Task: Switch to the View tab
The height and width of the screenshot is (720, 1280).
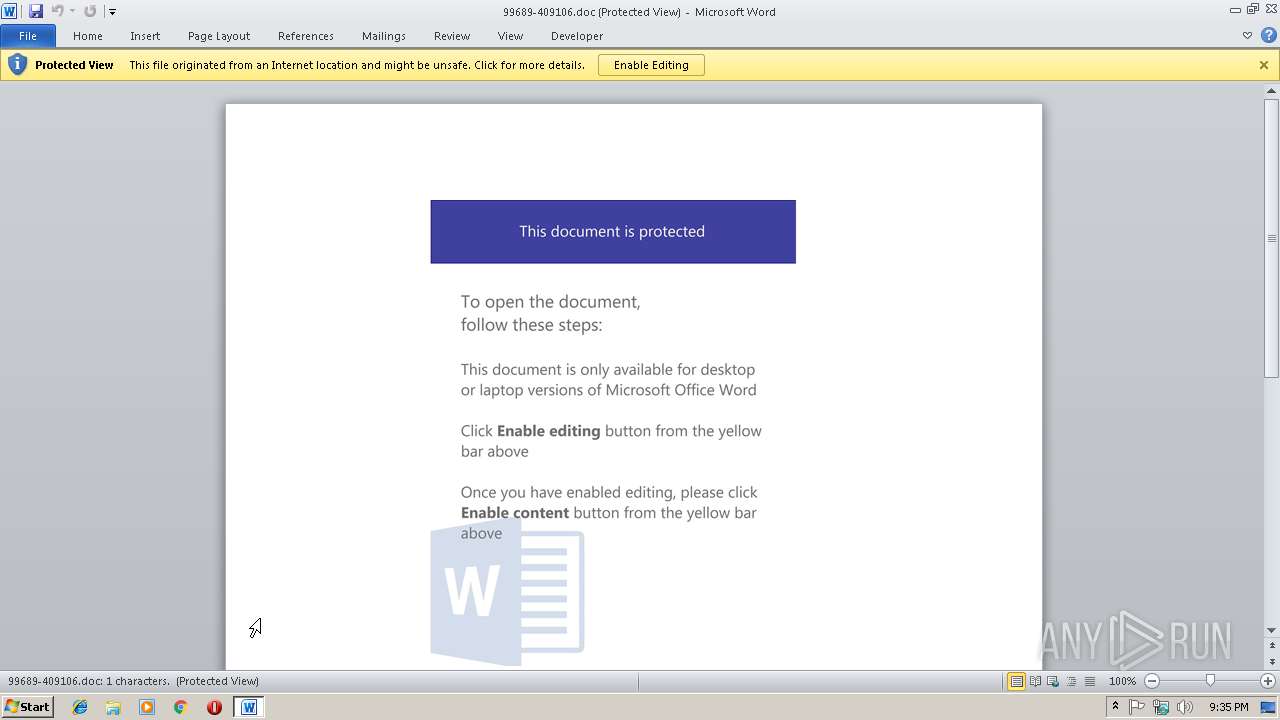Action: (510, 36)
